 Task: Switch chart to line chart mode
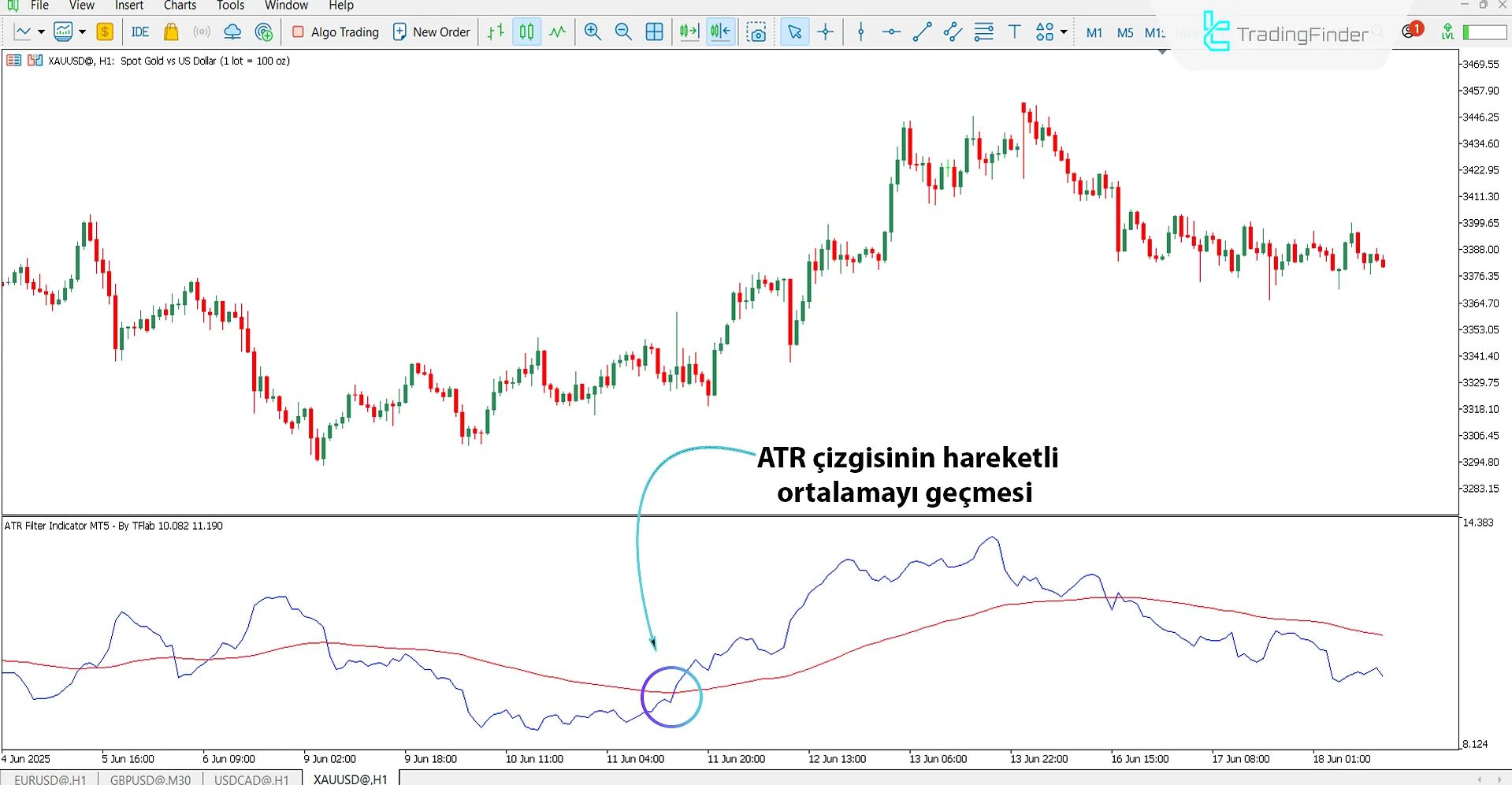(x=558, y=32)
